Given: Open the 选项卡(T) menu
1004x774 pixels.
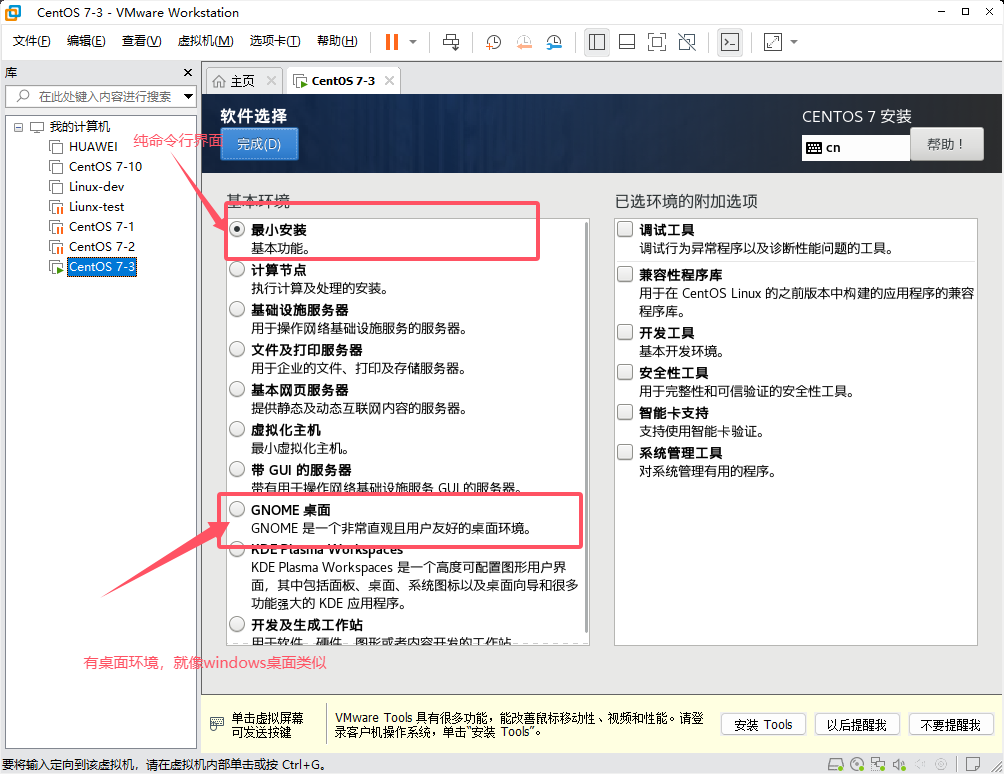Looking at the screenshot, I should point(275,42).
